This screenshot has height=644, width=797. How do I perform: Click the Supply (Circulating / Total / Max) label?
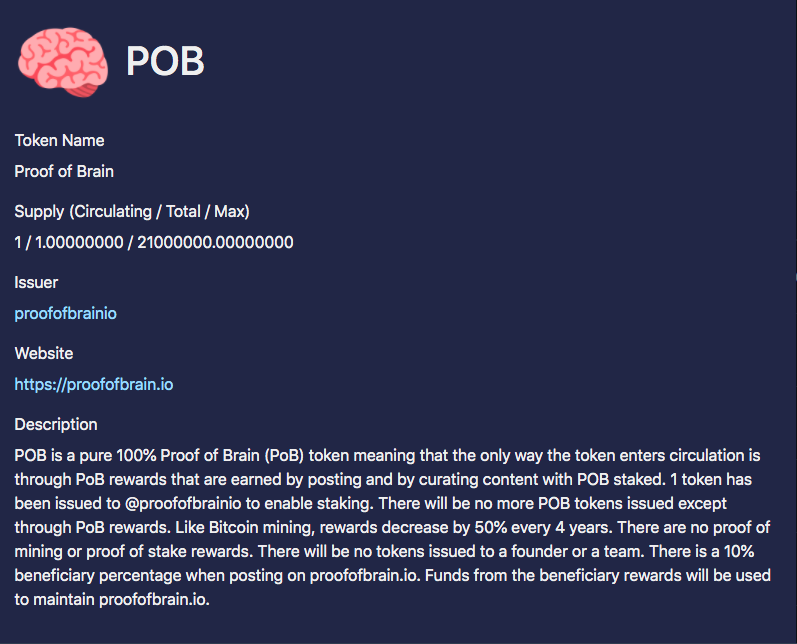132,211
